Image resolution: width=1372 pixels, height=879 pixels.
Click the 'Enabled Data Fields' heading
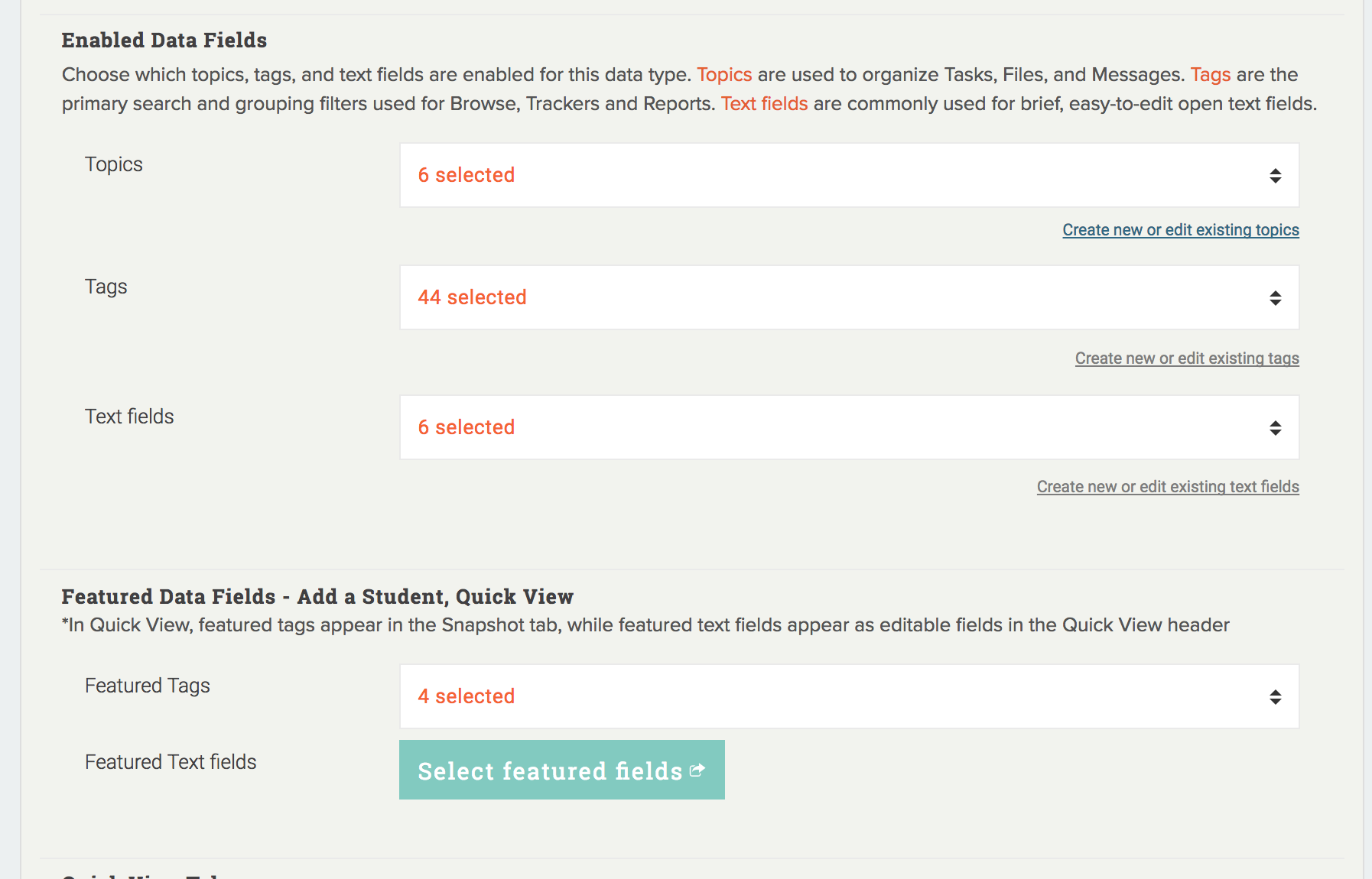point(164,41)
